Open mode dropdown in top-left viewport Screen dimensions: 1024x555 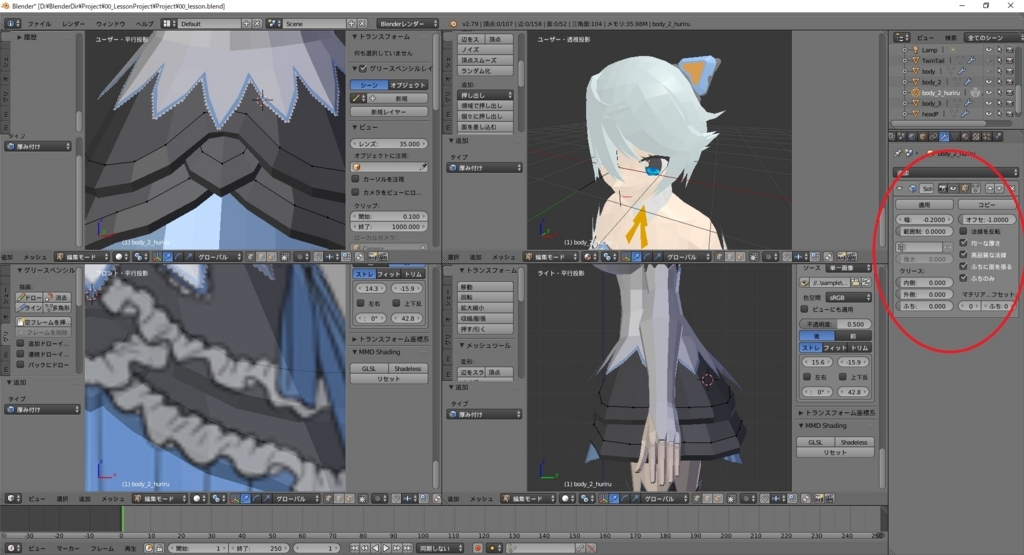83,257
